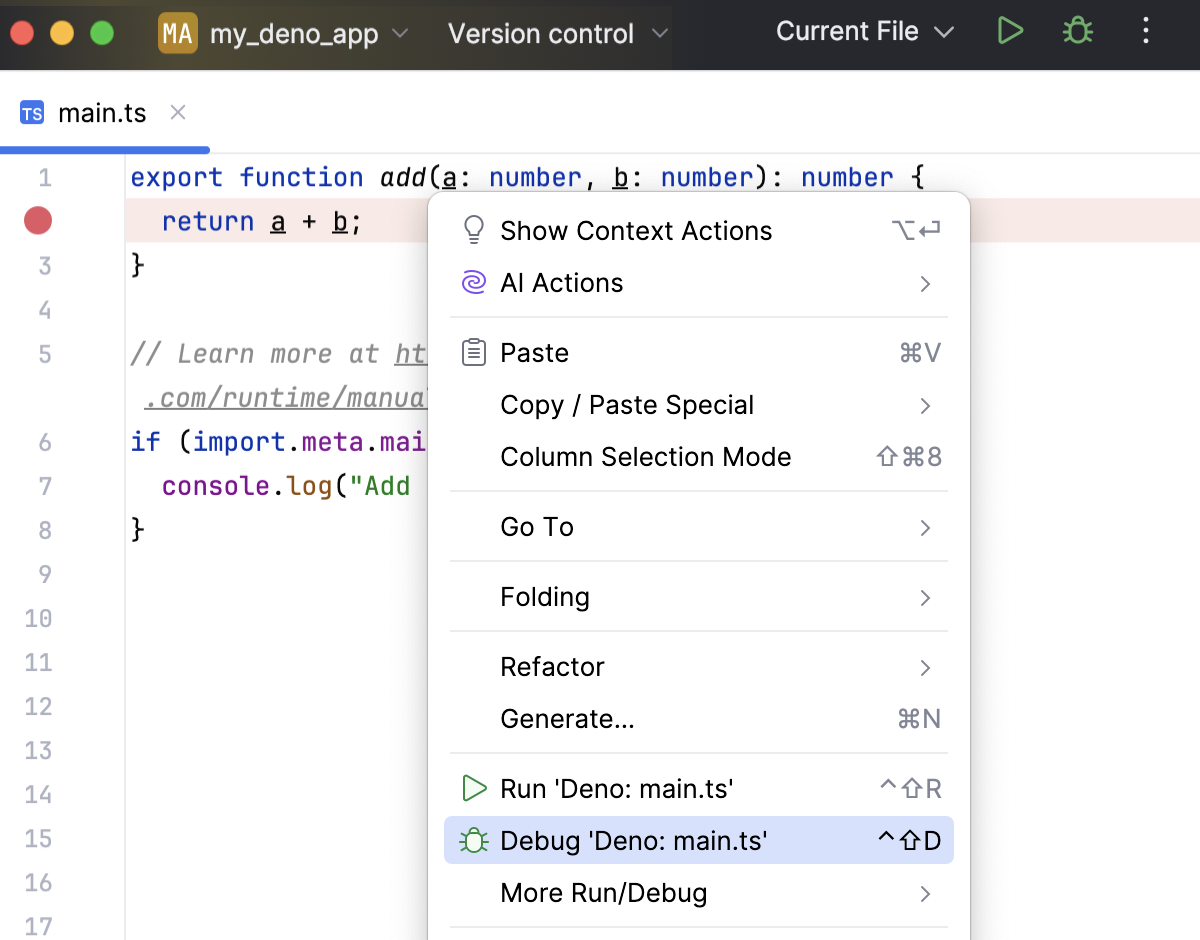
Task: Toggle the breakpoint on line 2
Action: coord(37,220)
